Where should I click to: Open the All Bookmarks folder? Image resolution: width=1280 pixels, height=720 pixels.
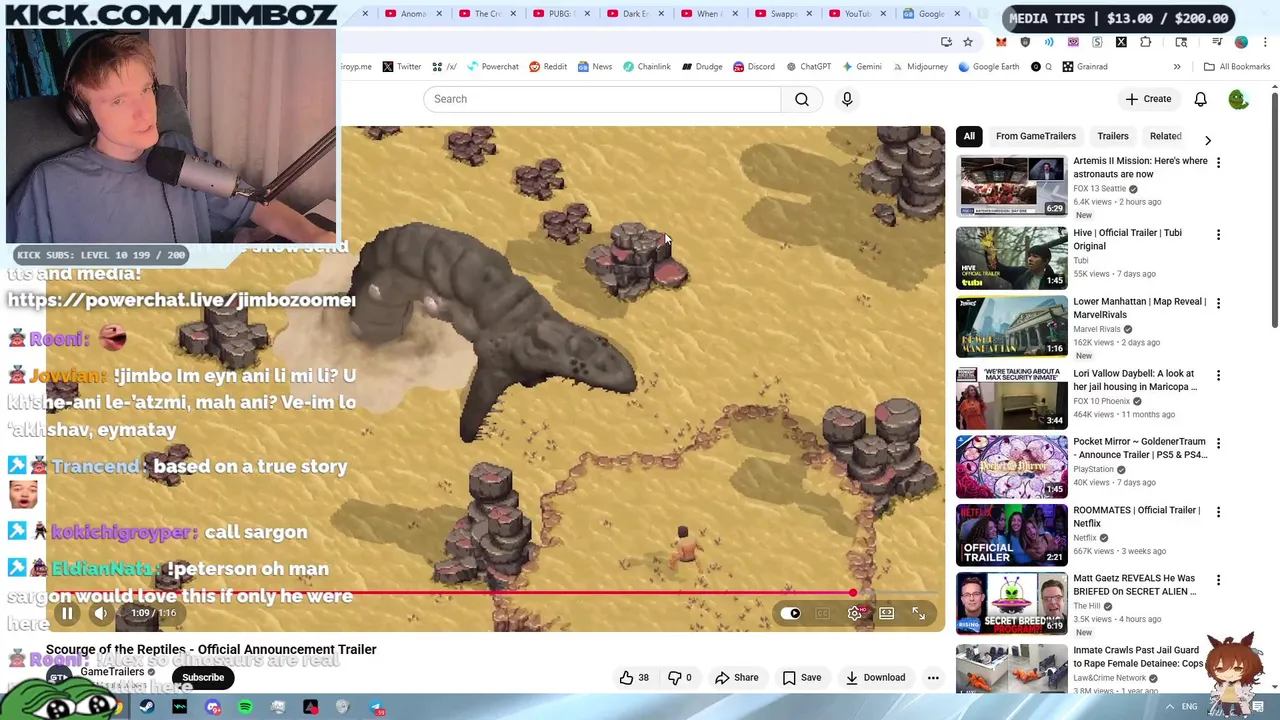pos(1237,67)
